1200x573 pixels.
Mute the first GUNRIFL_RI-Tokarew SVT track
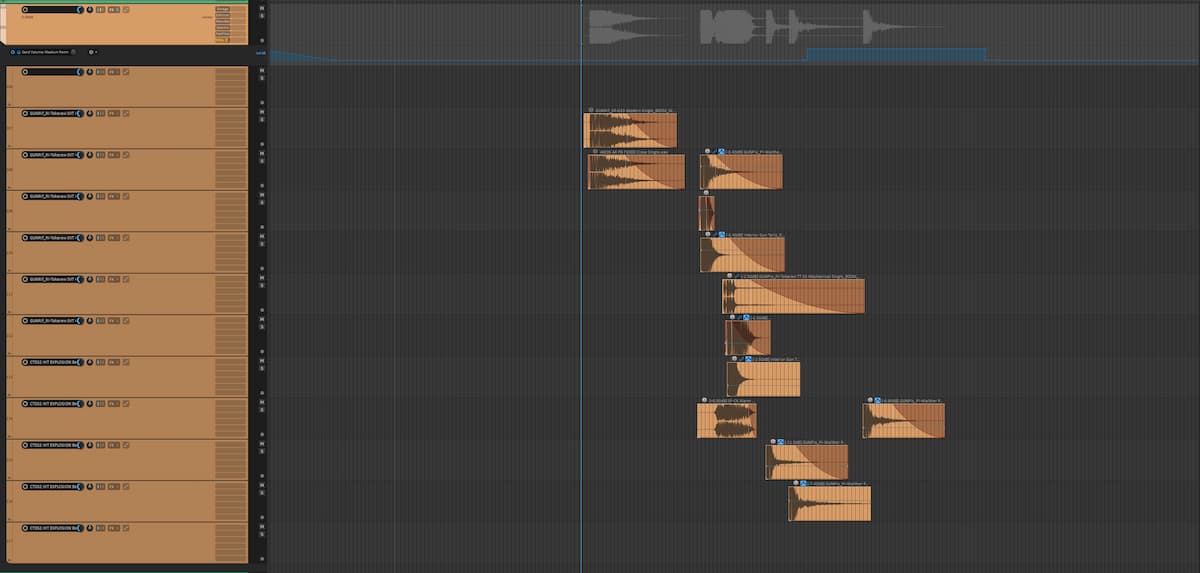(x=262, y=110)
